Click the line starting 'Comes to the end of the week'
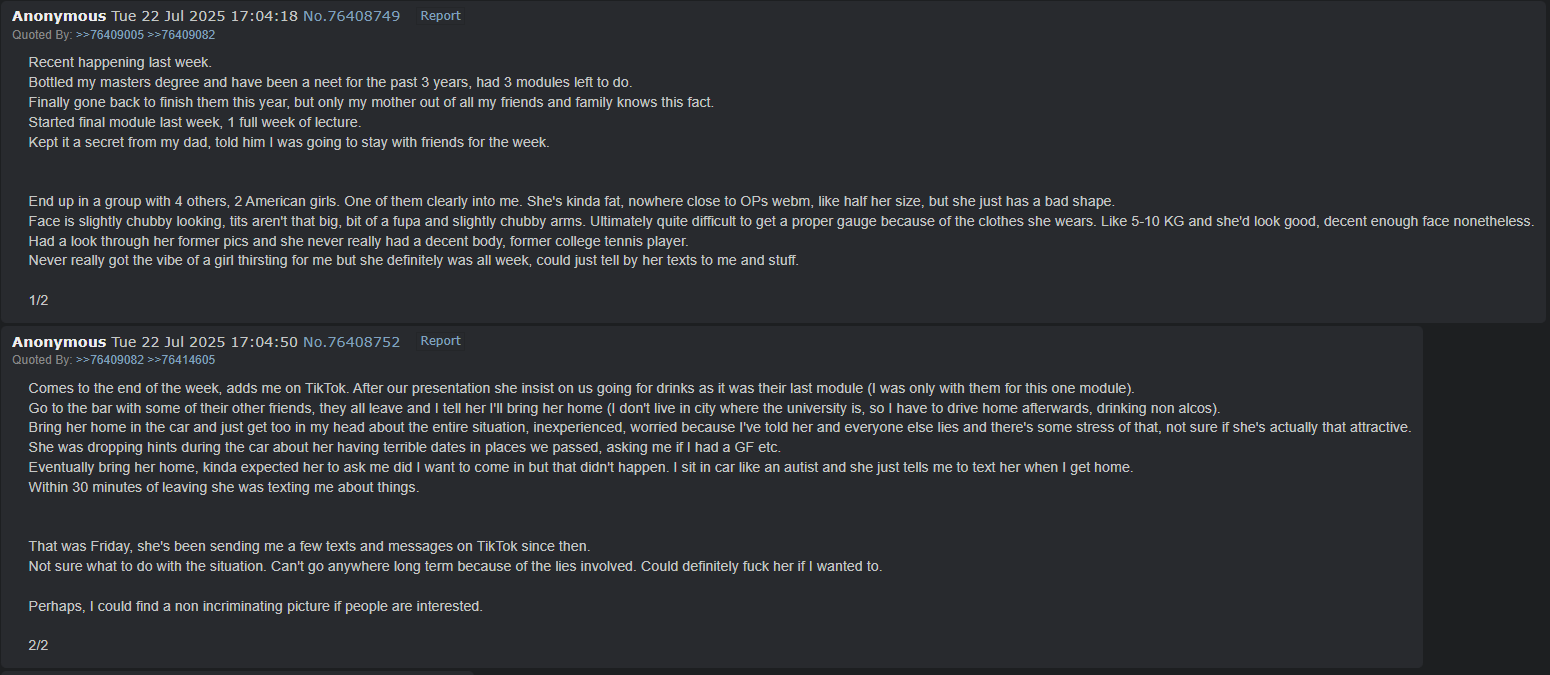1550x675 pixels. coord(581,388)
